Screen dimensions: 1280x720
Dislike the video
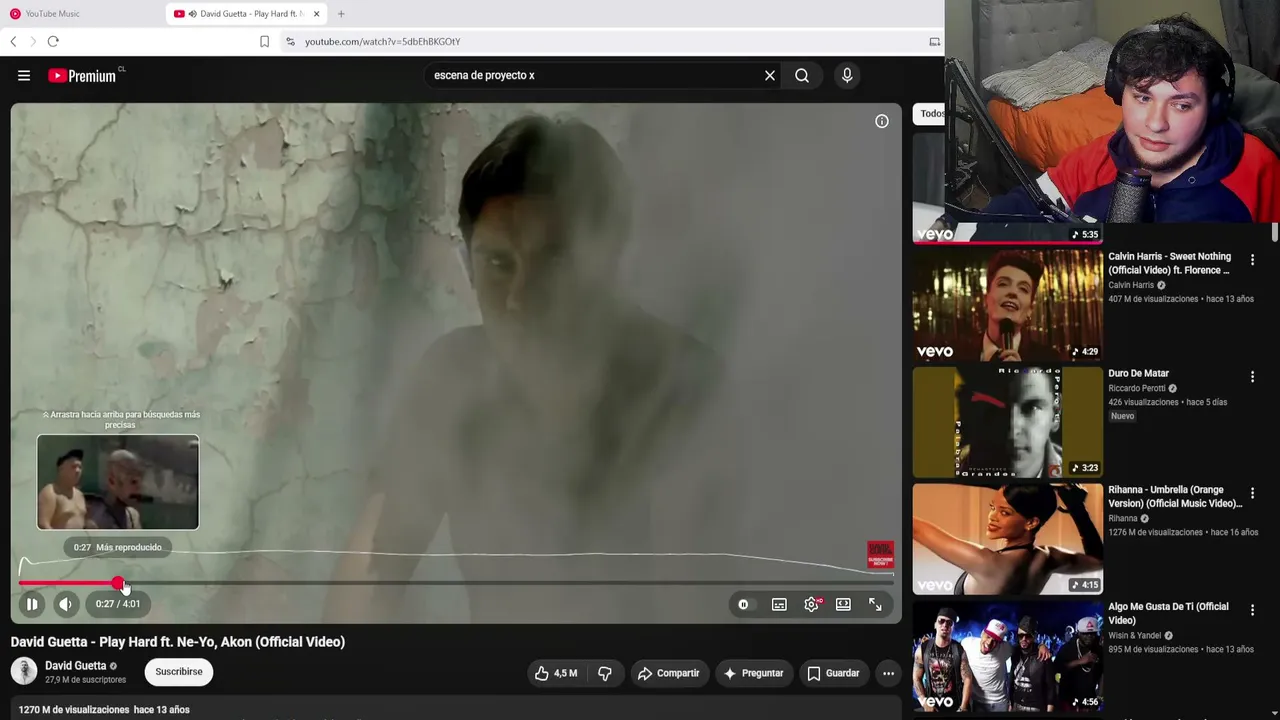[605, 673]
